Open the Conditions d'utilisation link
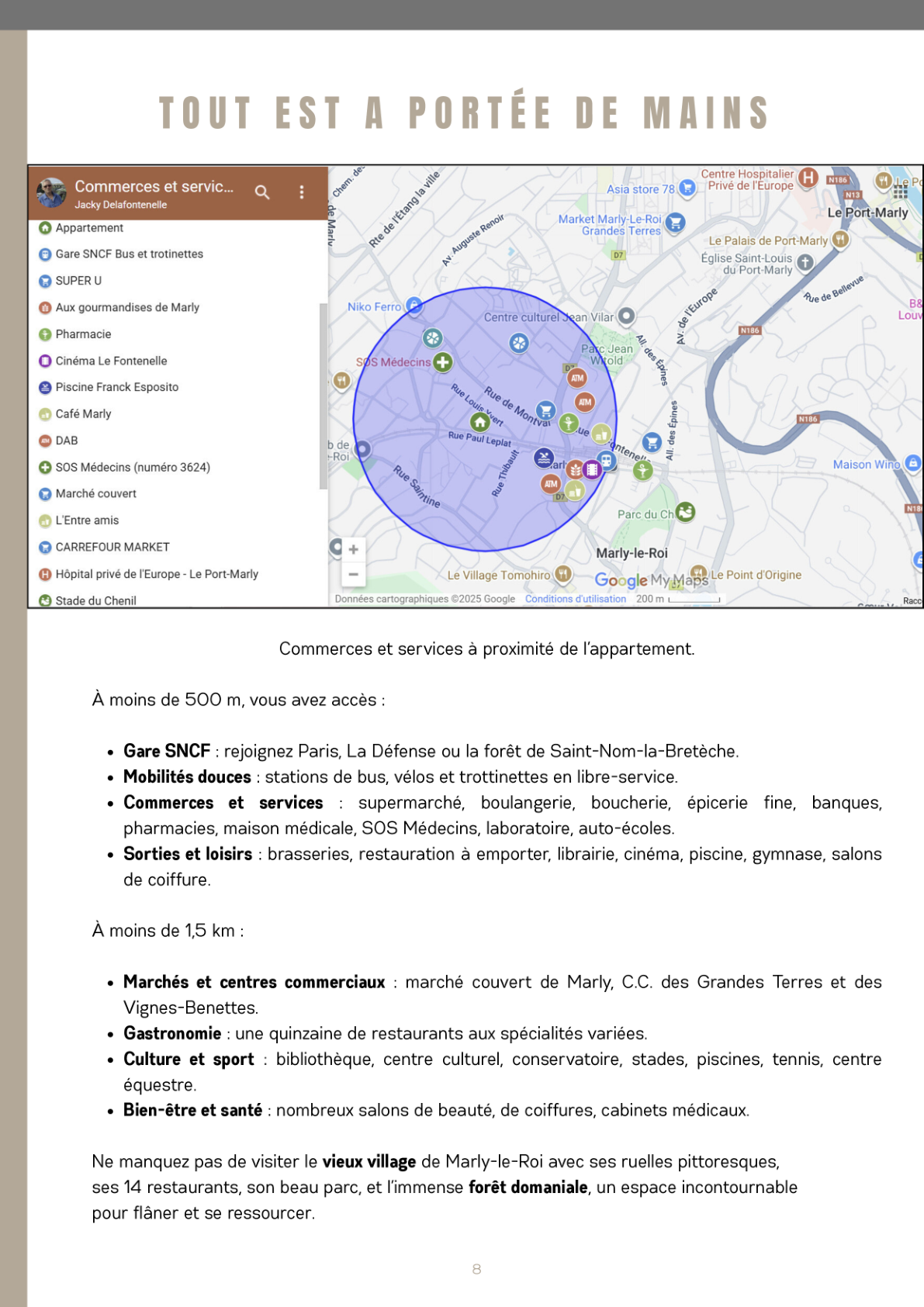The height and width of the screenshot is (1307, 924). [x=575, y=599]
